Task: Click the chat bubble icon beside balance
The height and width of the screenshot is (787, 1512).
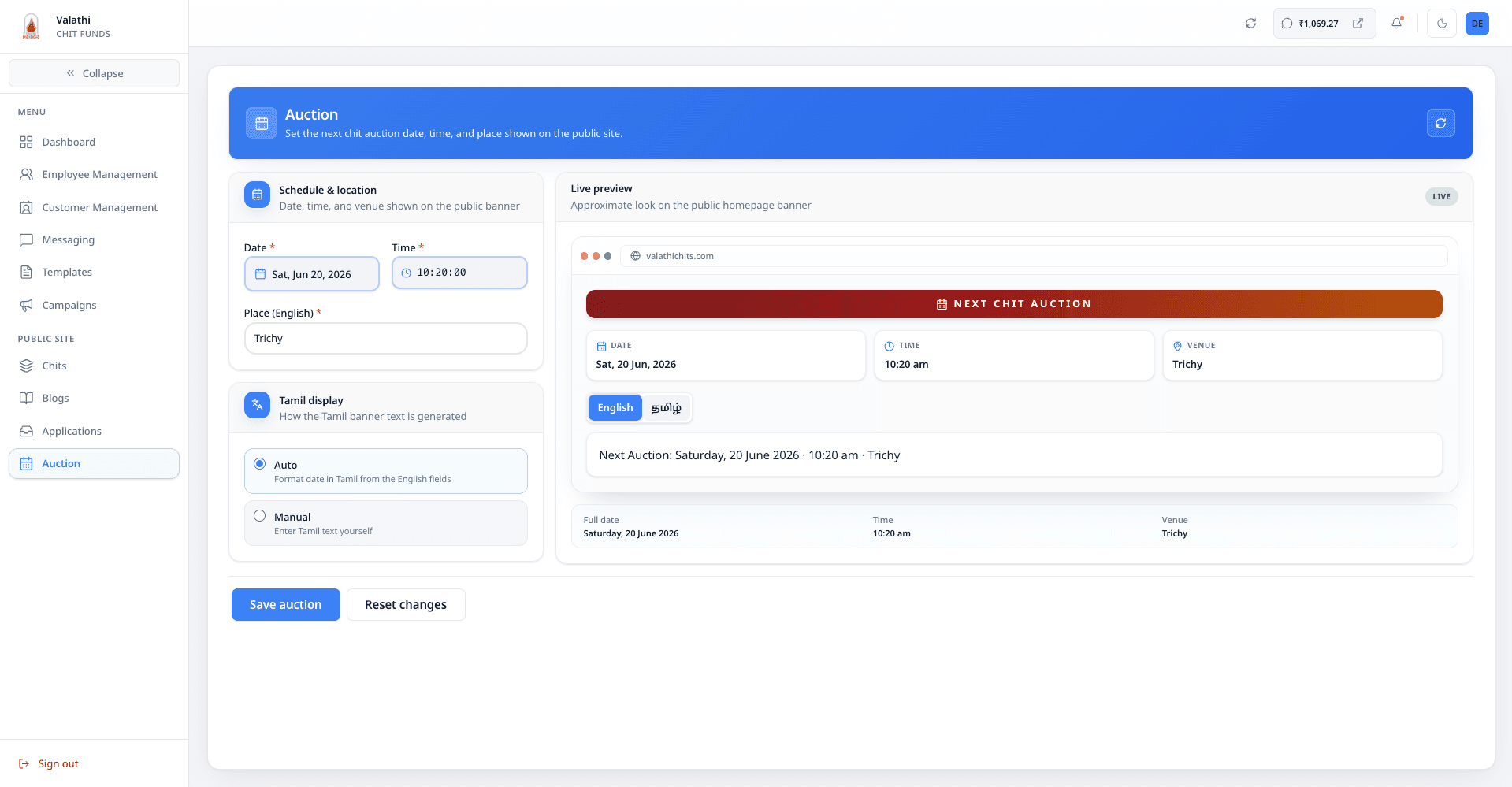Action: pyautogui.click(x=1287, y=24)
